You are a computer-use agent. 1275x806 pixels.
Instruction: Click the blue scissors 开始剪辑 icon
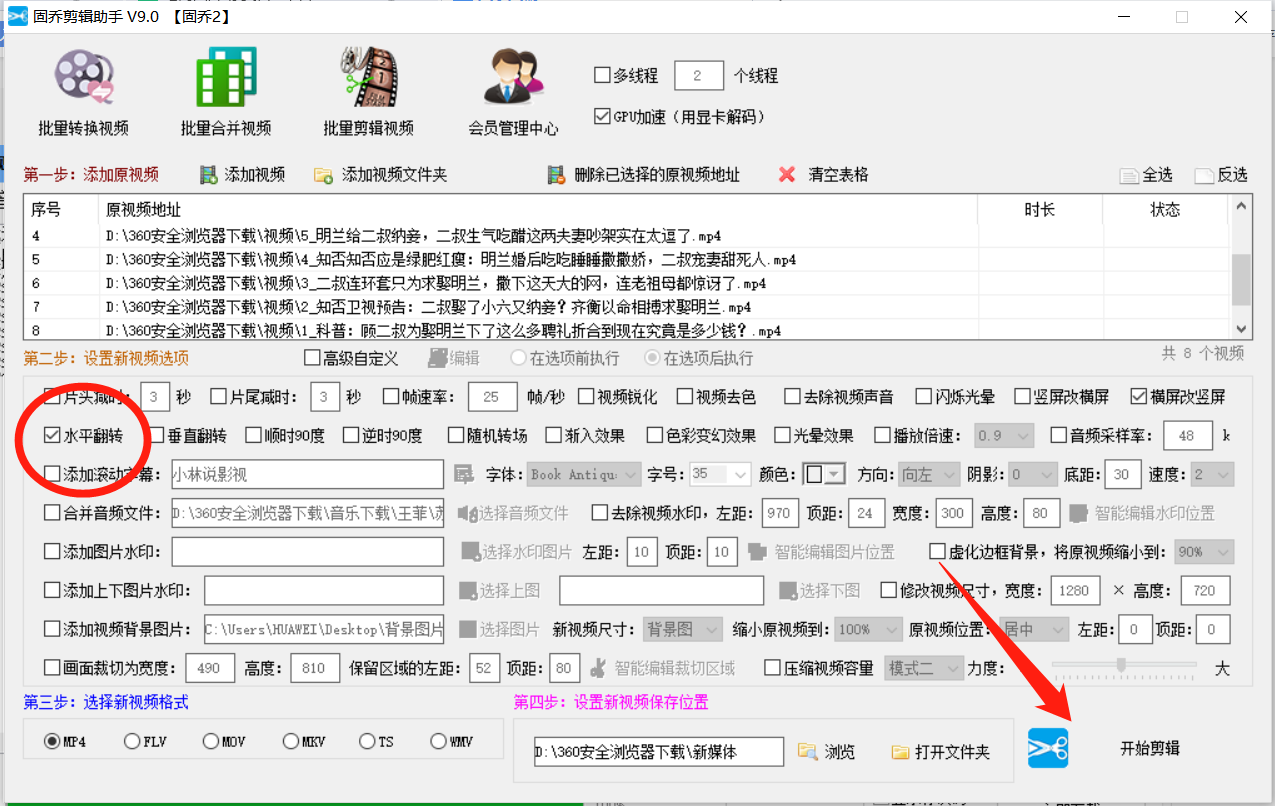(x=1048, y=747)
